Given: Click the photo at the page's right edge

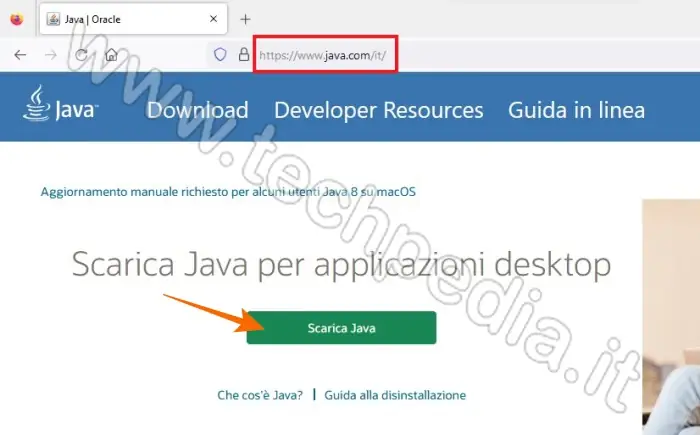Looking at the screenshot, I should (671, 317).
